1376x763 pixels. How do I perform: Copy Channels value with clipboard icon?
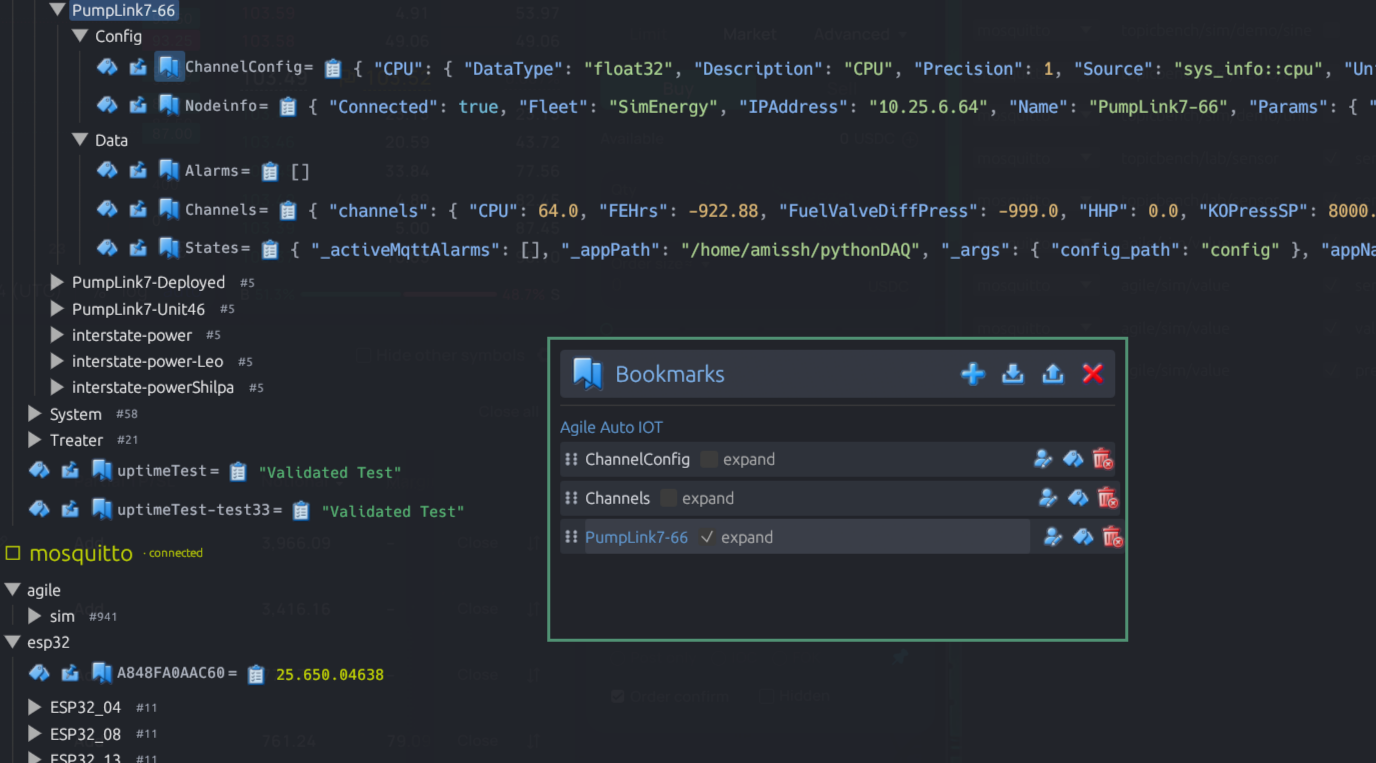tap(288, 211)
